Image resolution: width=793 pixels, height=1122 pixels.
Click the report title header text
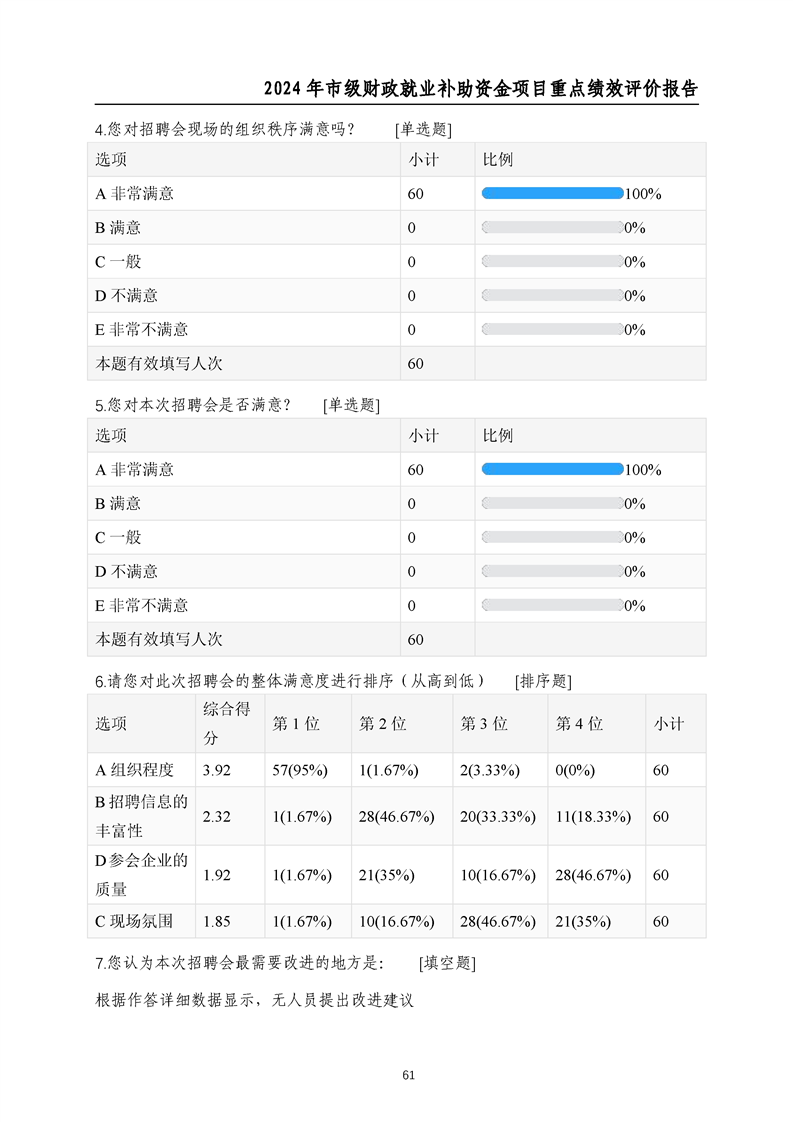pos(480,89)
